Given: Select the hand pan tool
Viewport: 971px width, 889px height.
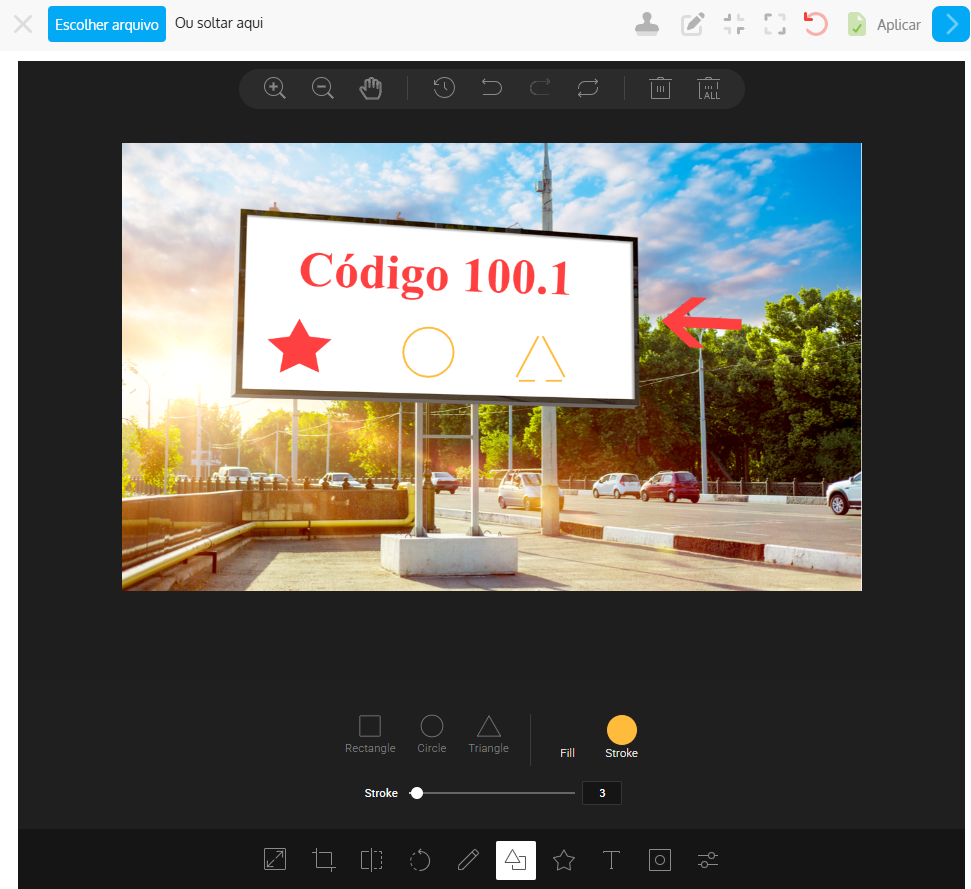Looking at the screenshot, I should [x=371, y=88].
